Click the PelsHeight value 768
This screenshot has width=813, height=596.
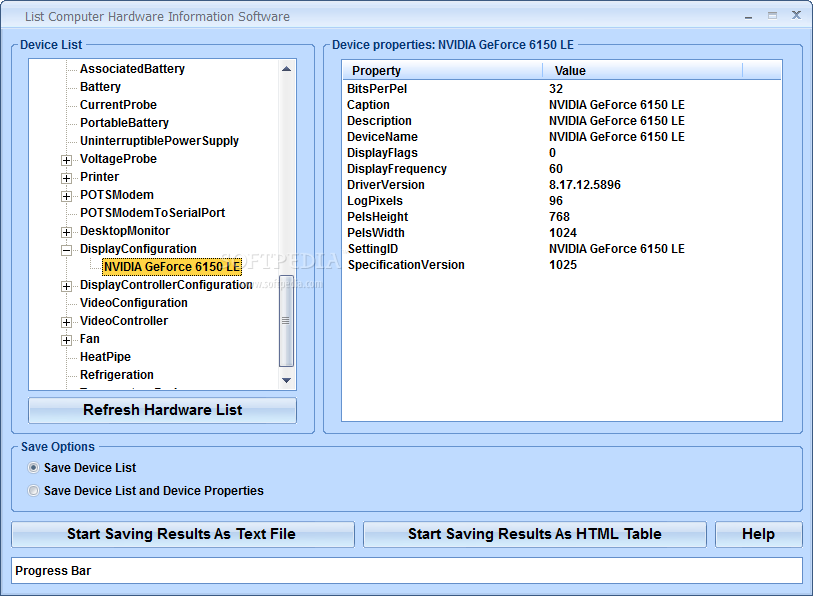pos(559,217)
